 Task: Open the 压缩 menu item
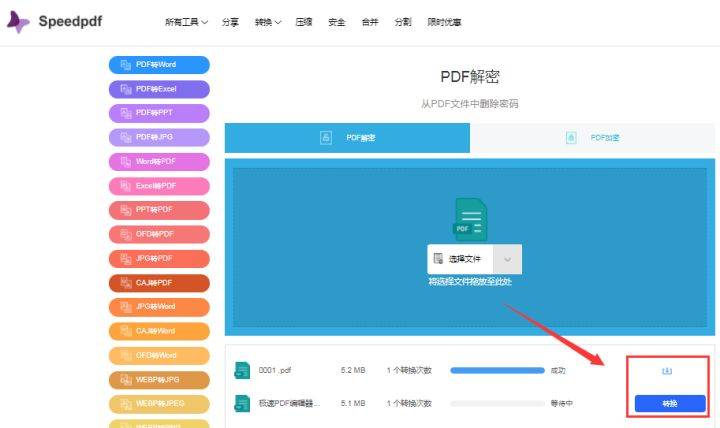point(304,22)
